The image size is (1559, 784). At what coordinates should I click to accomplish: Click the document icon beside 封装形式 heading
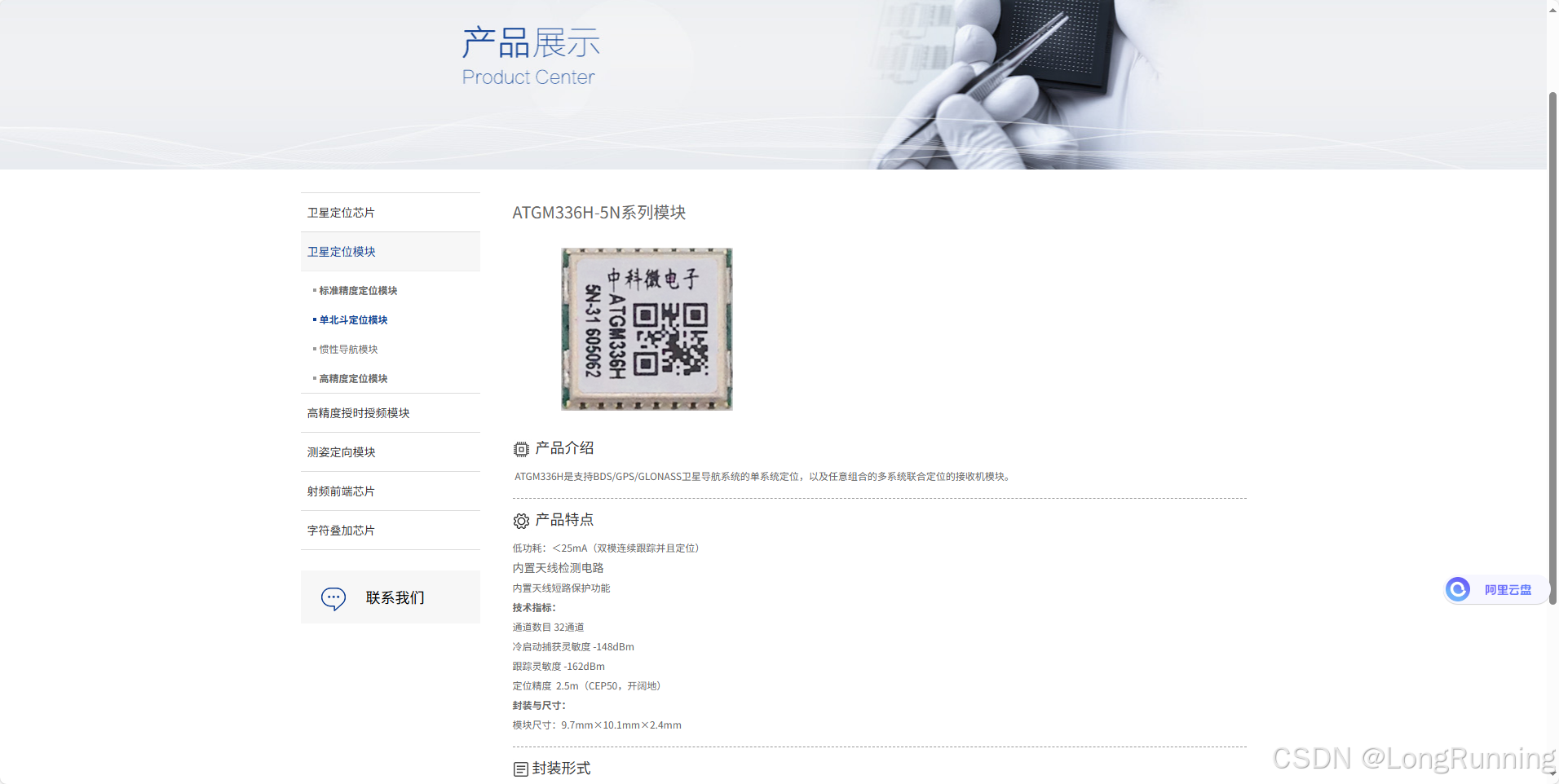pos(521,768)
